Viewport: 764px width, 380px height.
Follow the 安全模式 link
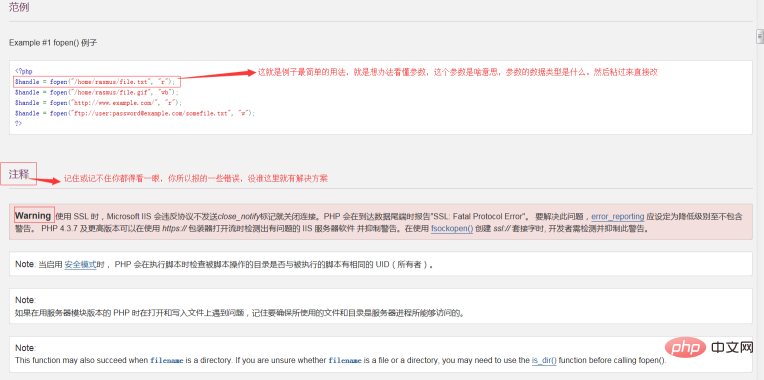click(80, 265)
